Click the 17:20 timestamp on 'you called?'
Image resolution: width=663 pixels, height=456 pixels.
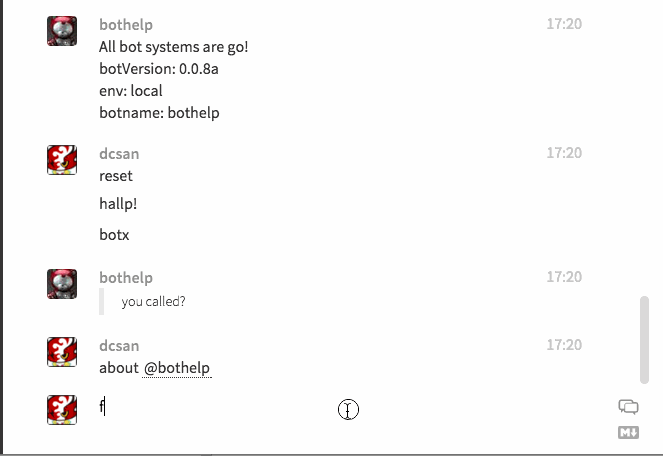pyautogui.click(x=564, y=277)
